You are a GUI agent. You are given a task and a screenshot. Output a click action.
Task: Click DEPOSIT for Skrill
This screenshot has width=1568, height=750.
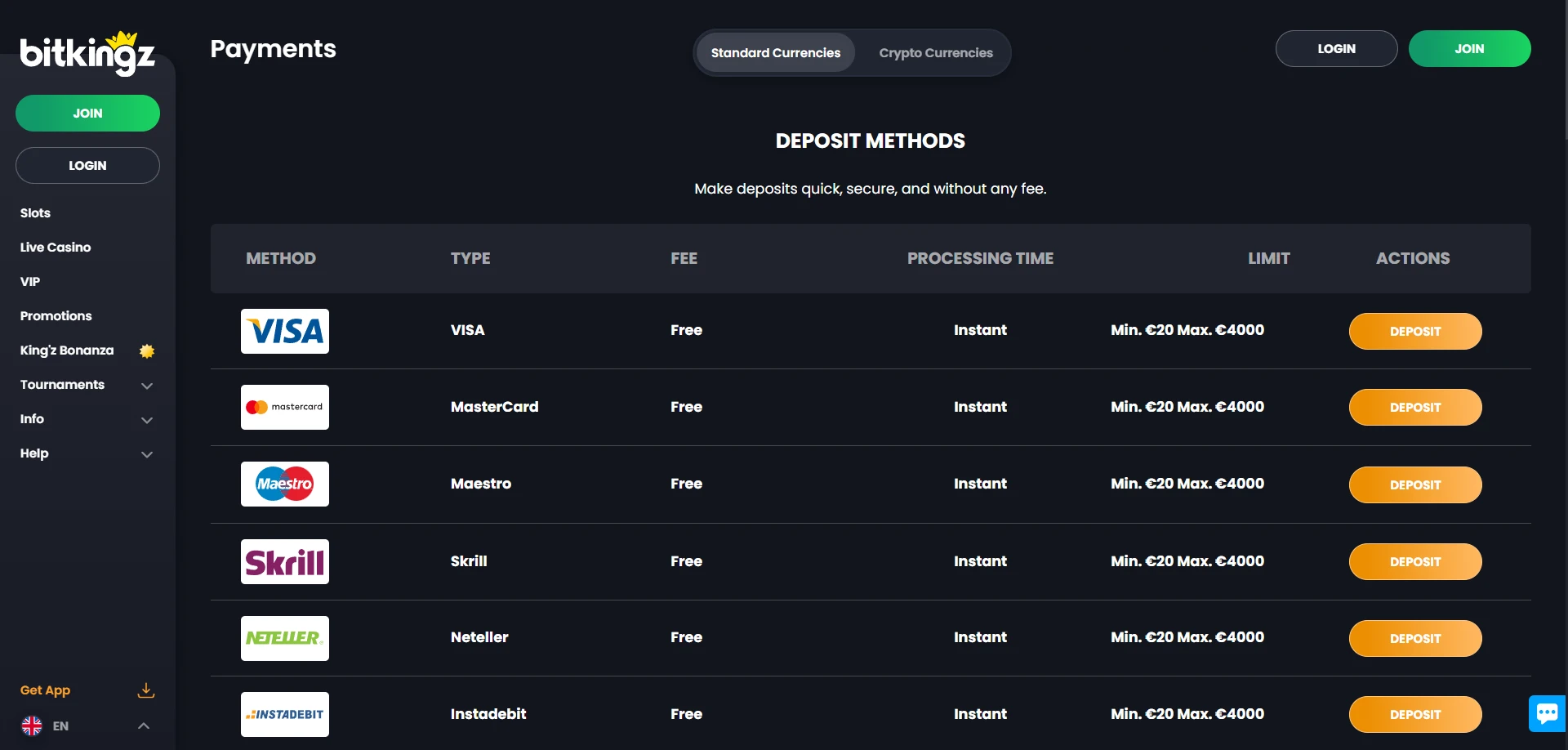point(1415,561)
